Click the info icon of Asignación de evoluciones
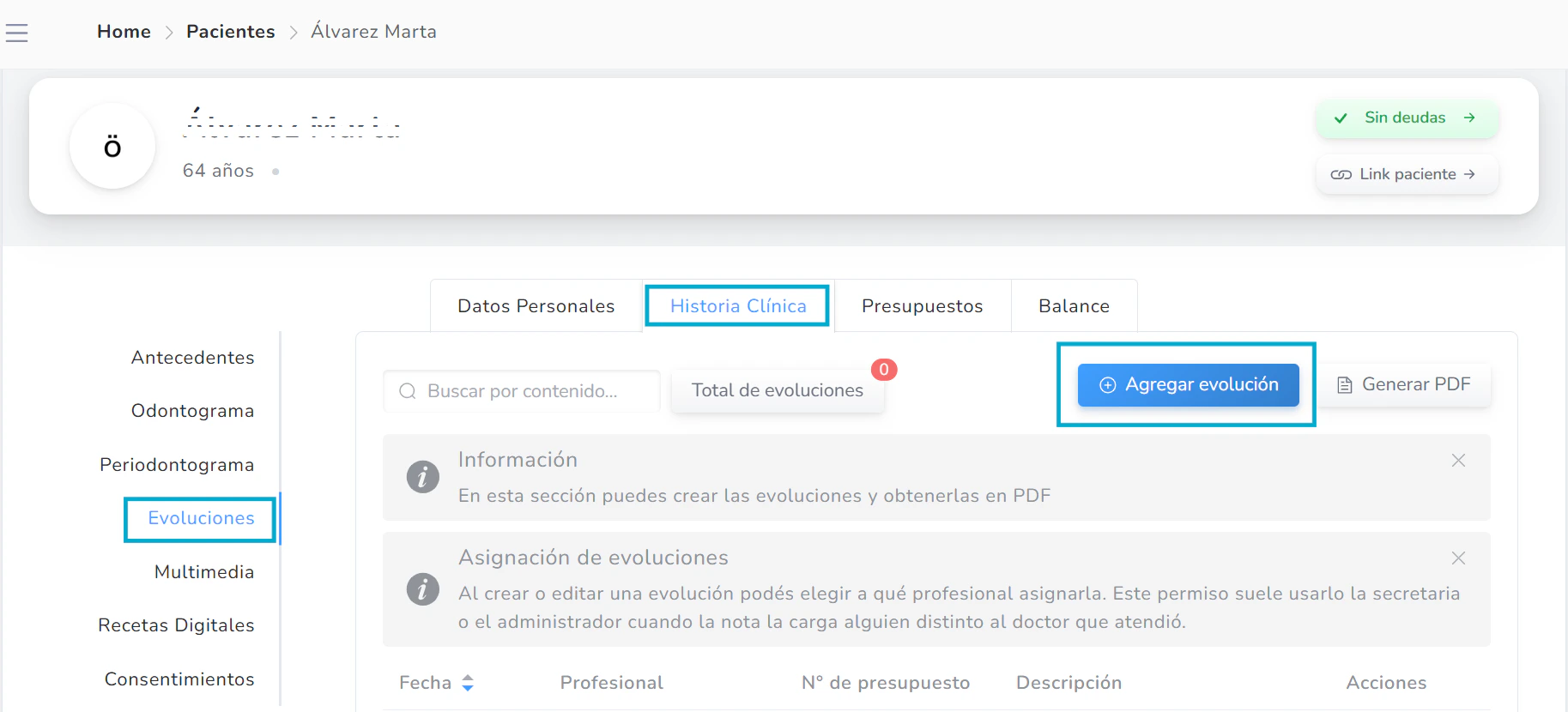The width and height of the screenshot is (1568, 712). point(423,589)
